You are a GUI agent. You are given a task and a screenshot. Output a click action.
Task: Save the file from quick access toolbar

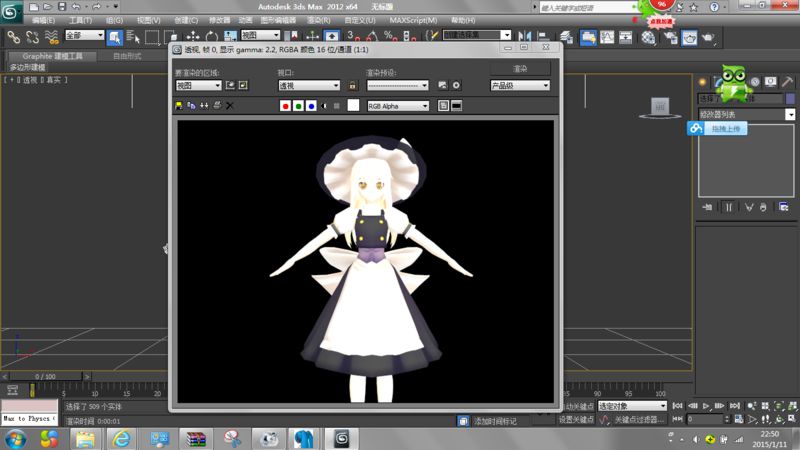[62, 7]
